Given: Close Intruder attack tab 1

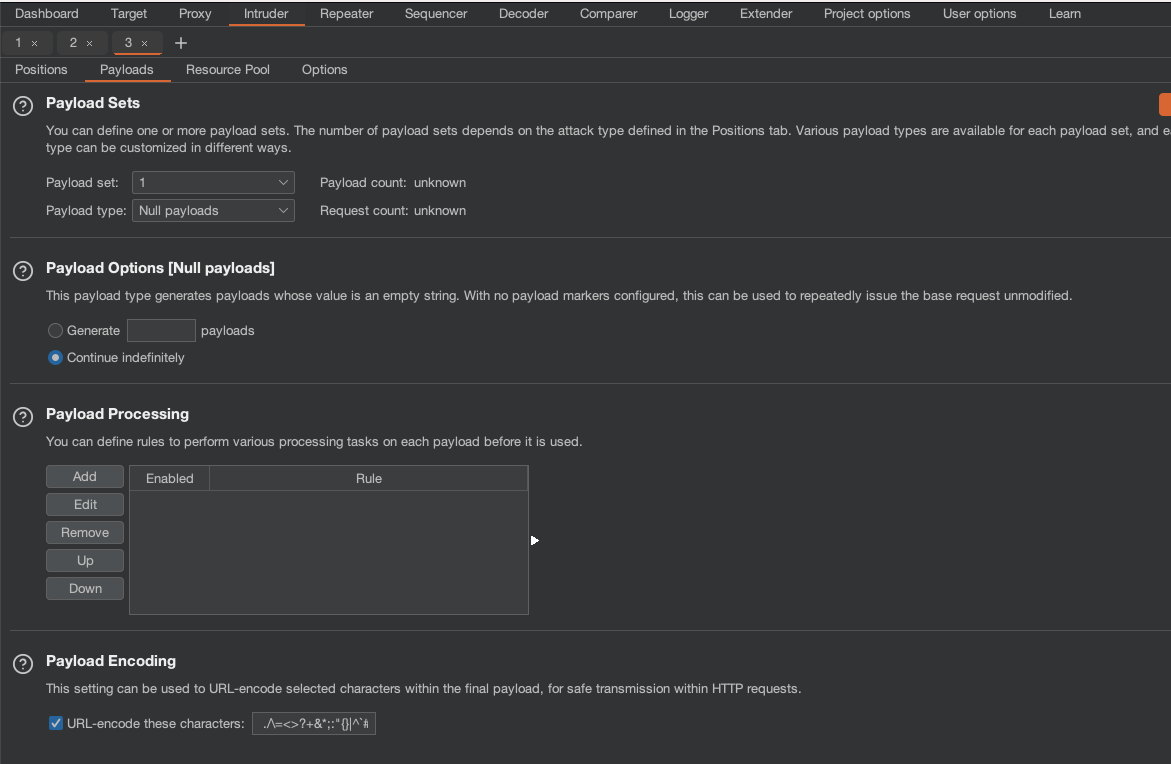Looking at the screenshot, I should coord(35,44).
